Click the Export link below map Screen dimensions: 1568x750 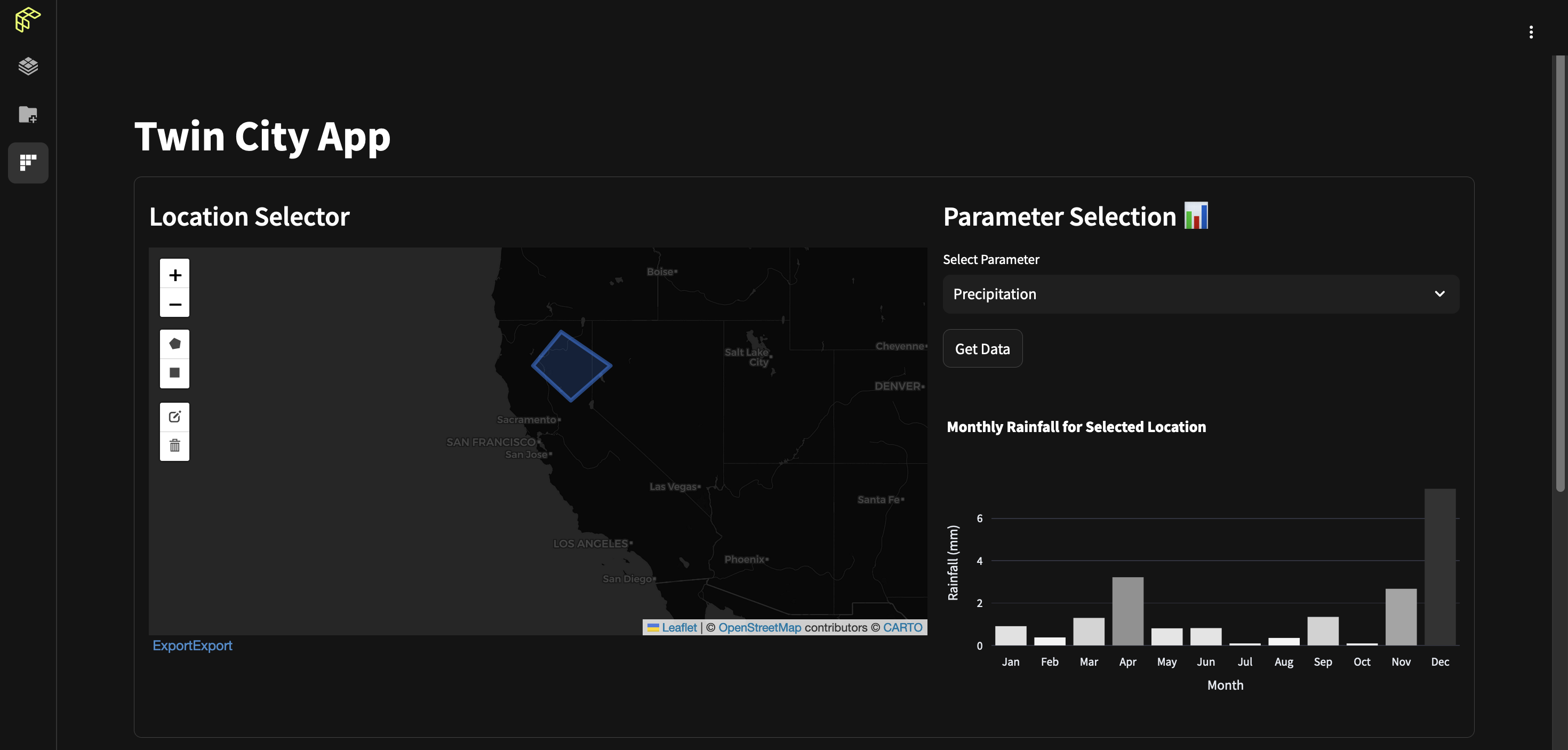pos(192,645)
